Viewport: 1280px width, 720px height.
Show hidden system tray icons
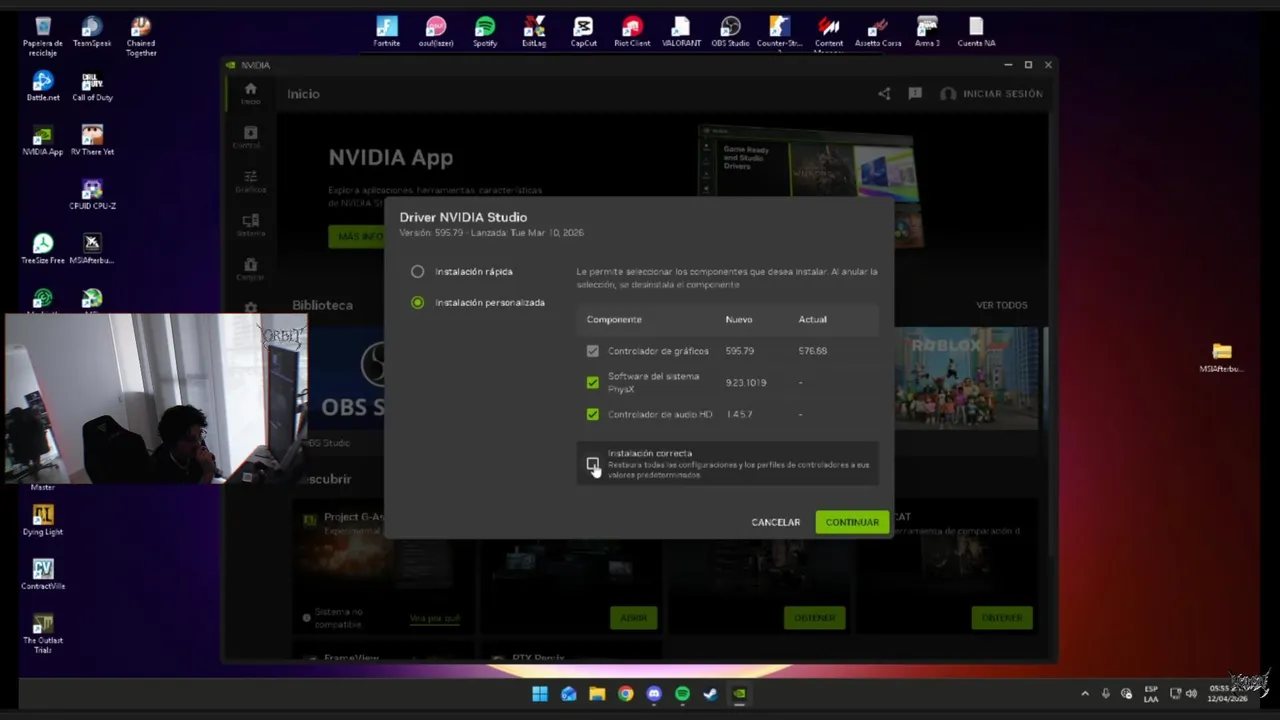pyautogui.click(x=1085, y=694)
